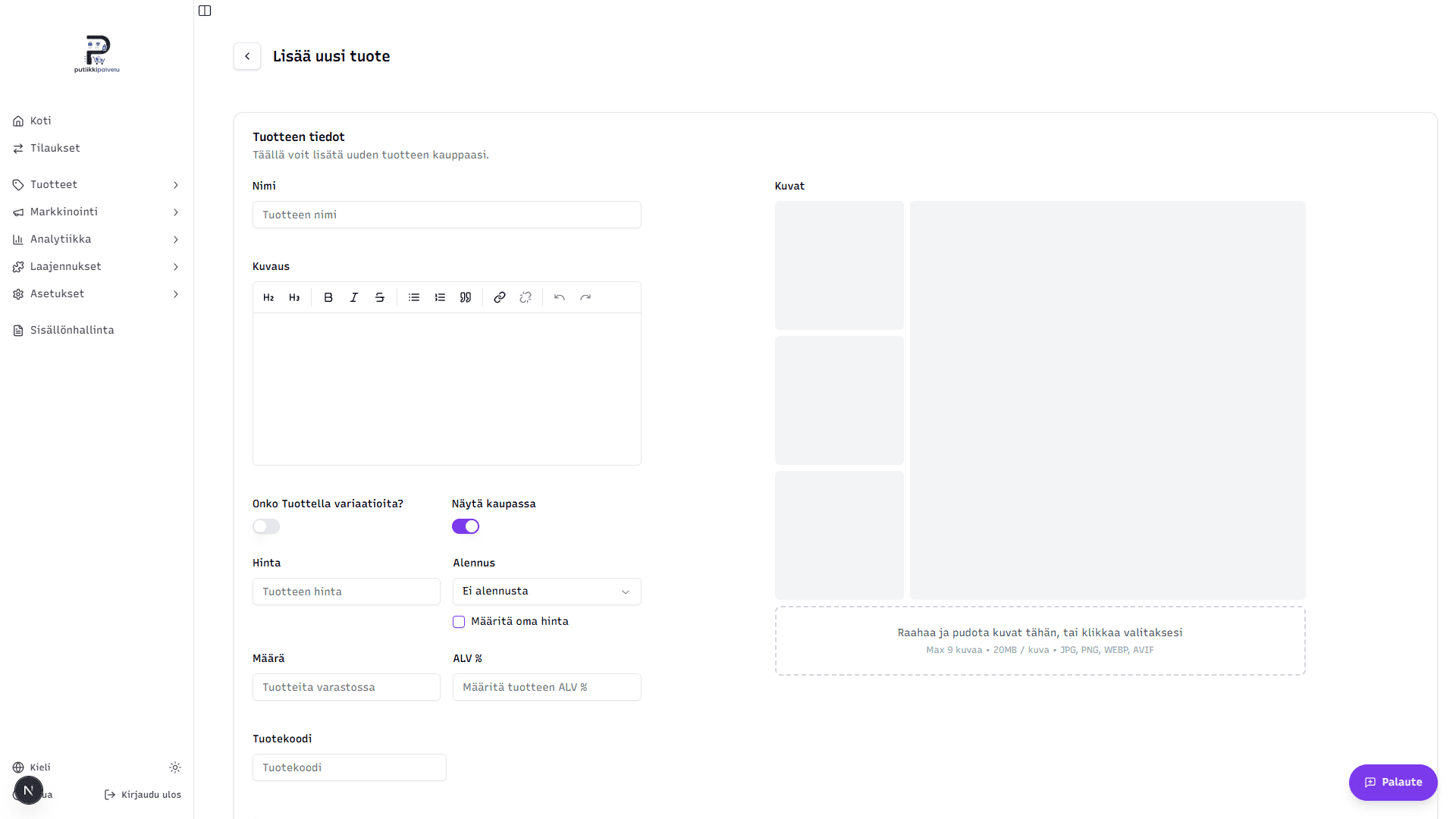Apply H3 heading in description editor
The width and height of the screenshot is (1456, 819).
(294, 297)
